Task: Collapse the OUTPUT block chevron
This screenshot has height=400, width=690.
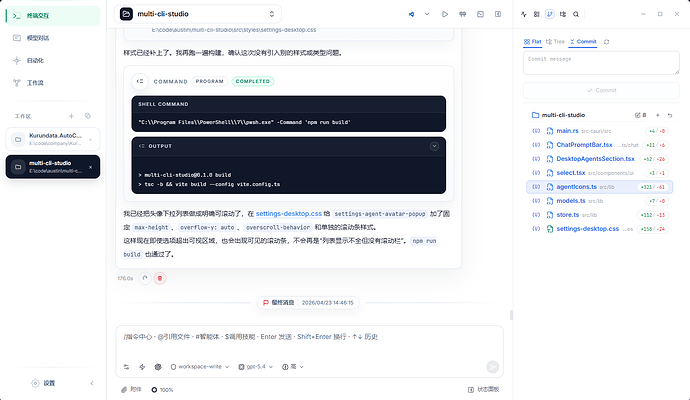Action: [434, 146]
